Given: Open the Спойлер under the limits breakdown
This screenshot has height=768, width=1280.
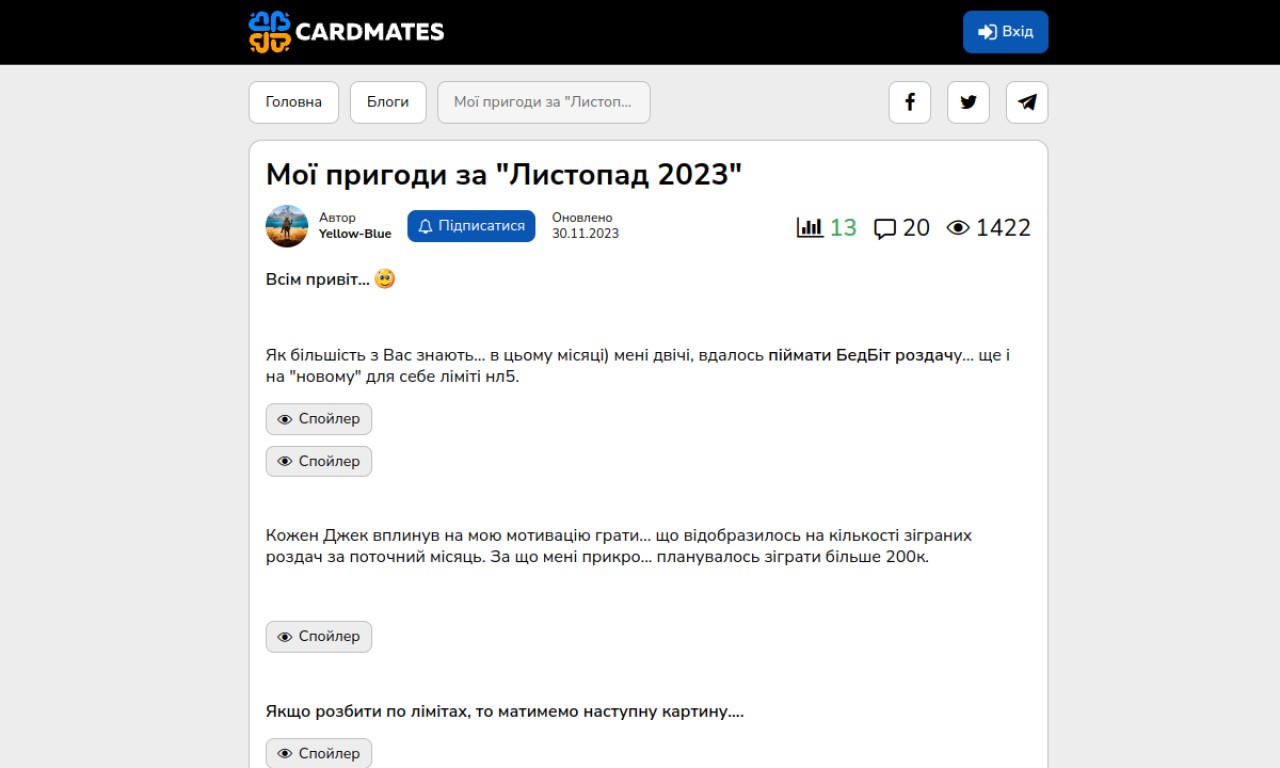Looking at the screenshot, I should (x=319, y=753).
